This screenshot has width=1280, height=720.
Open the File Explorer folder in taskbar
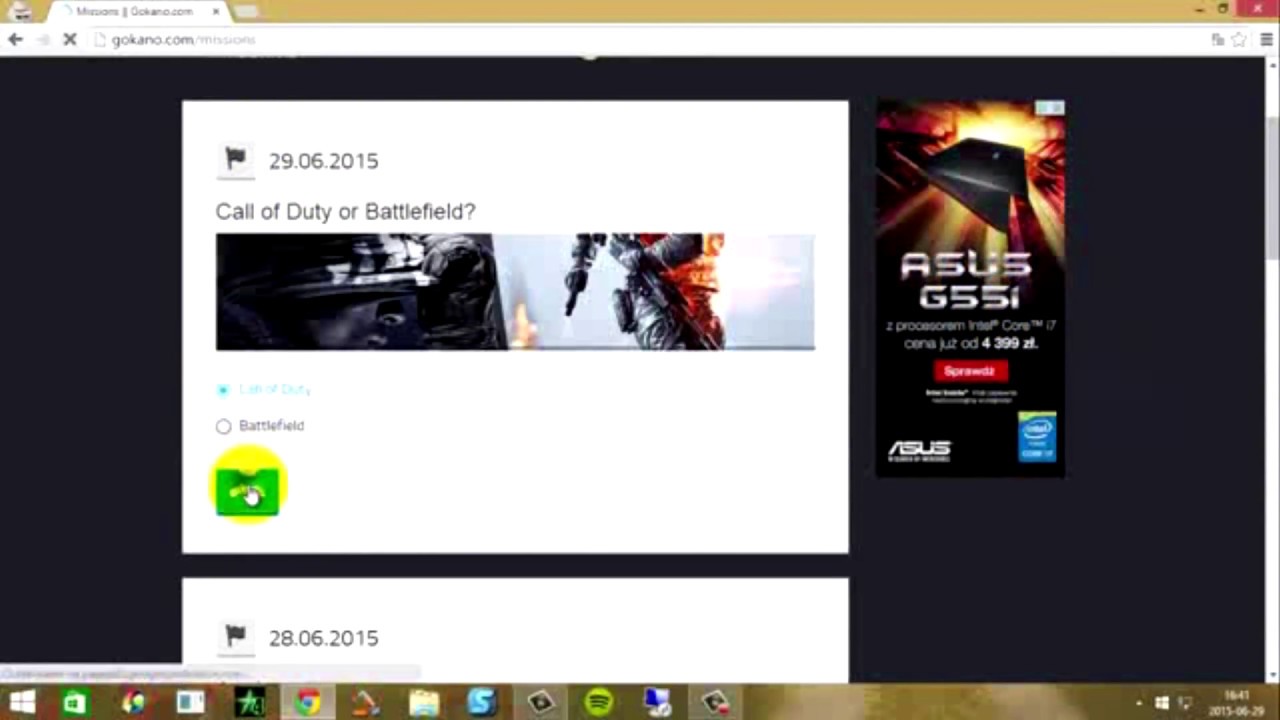(x=424, y=703)
